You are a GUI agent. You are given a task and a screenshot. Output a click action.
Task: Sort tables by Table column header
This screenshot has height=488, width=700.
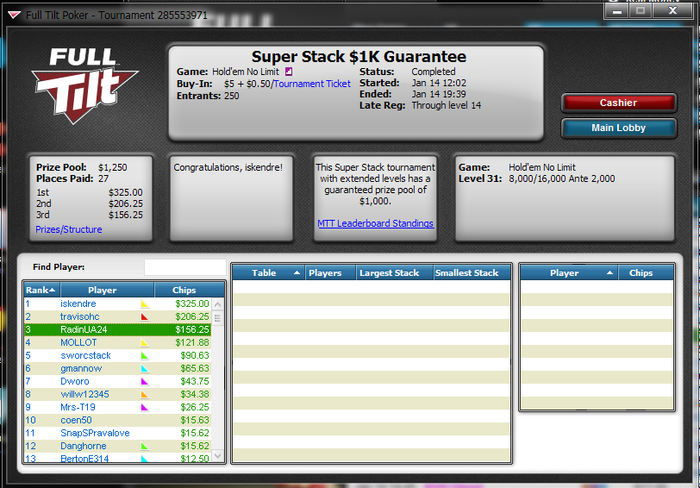269,273
